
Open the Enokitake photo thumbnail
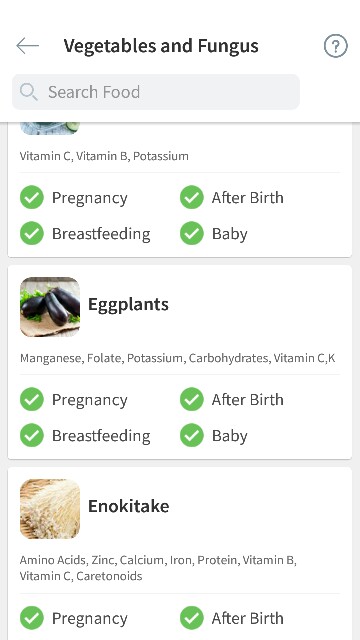(50, 509)
